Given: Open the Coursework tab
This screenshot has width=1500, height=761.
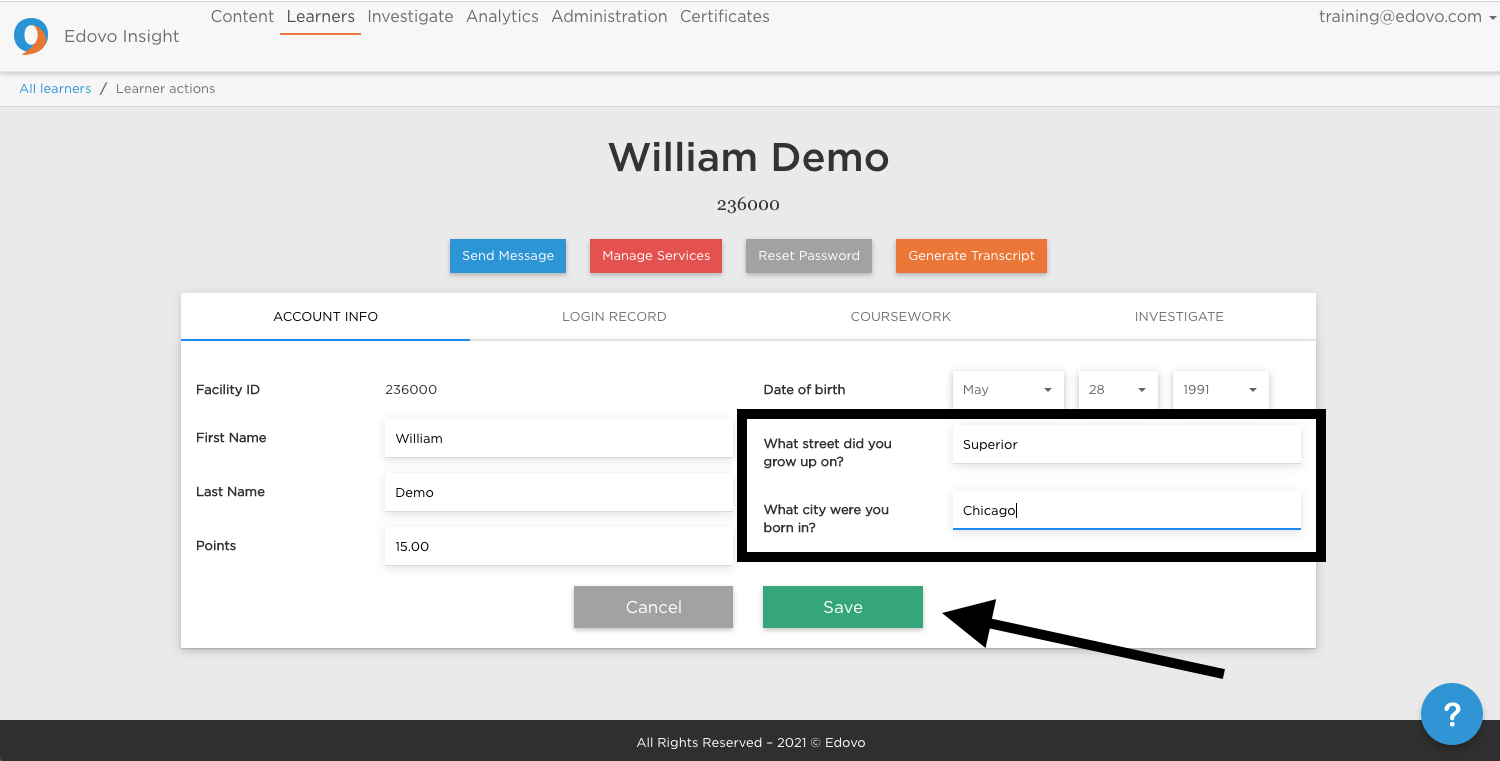Looking at the screenshot, I should pos(900,317).
